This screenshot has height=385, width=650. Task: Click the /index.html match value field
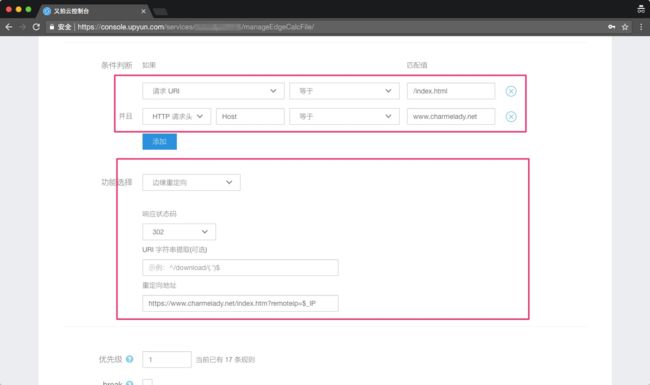click(x=451, y=91)
